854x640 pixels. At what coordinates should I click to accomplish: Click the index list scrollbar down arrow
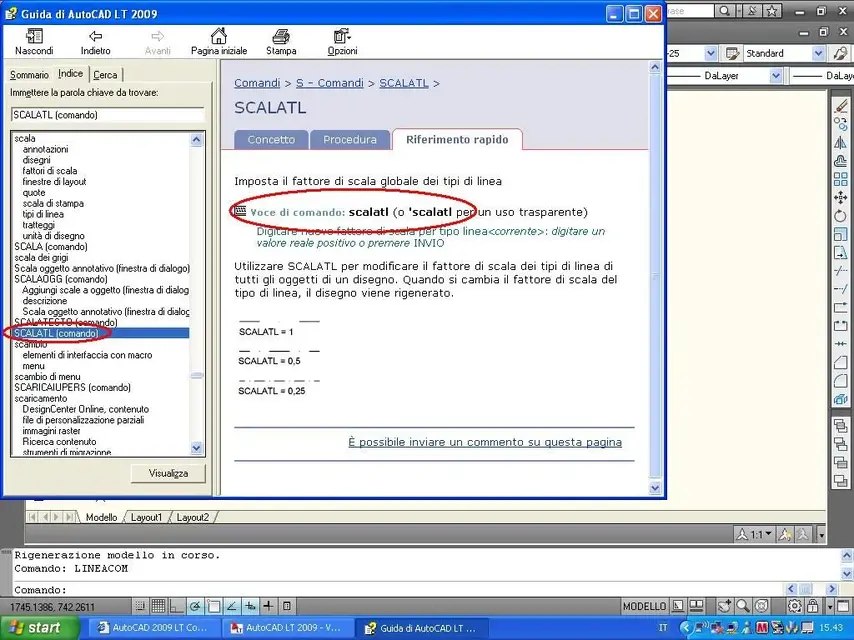coord(197,448)
